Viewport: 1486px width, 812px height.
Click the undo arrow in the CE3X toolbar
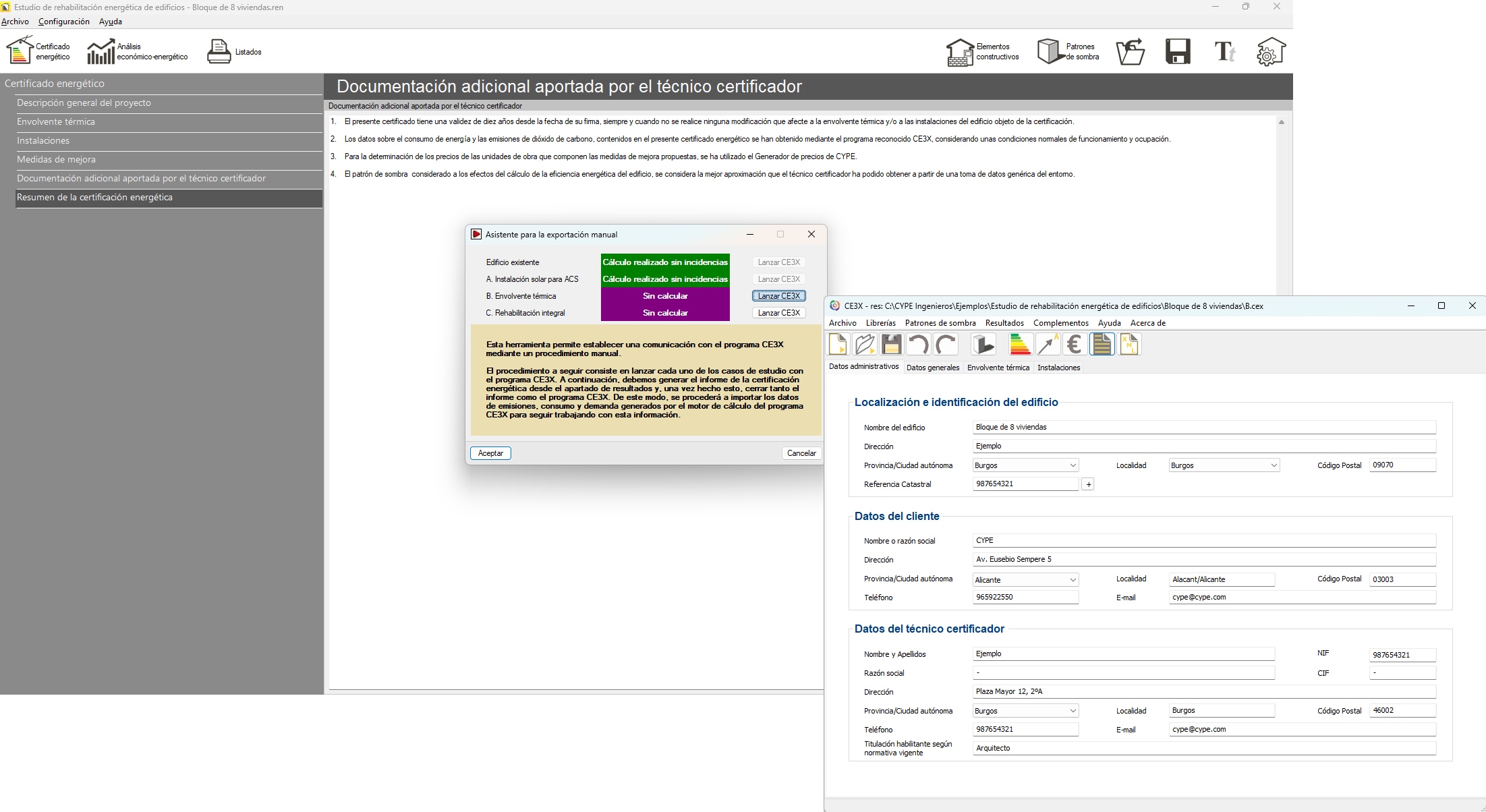[917, 345]
